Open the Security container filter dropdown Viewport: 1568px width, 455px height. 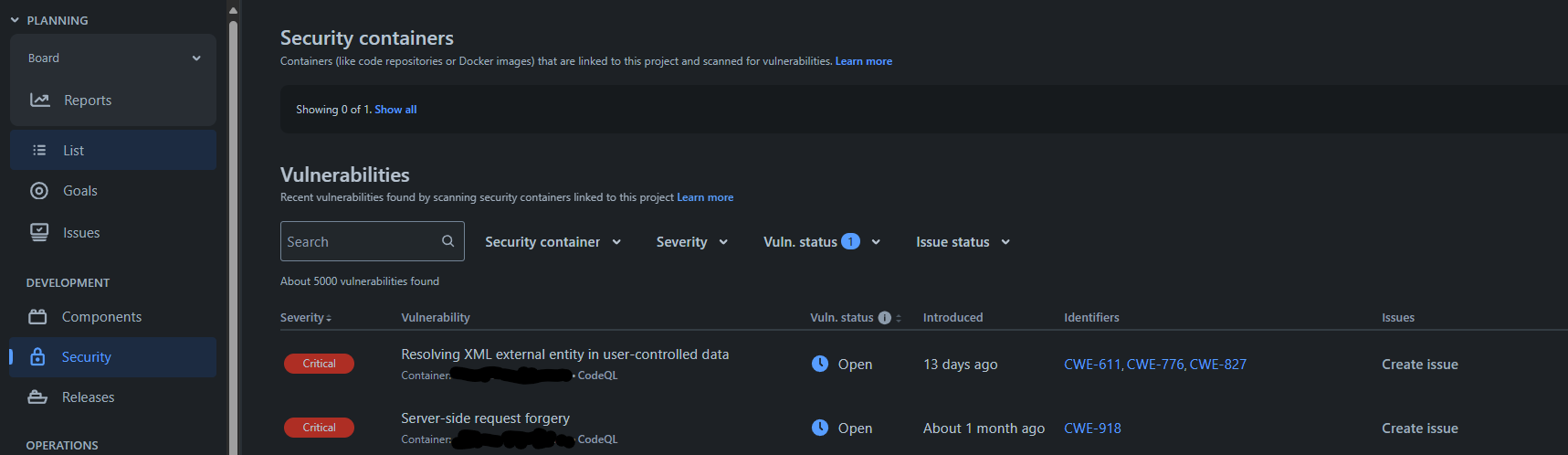pos(553,242)
